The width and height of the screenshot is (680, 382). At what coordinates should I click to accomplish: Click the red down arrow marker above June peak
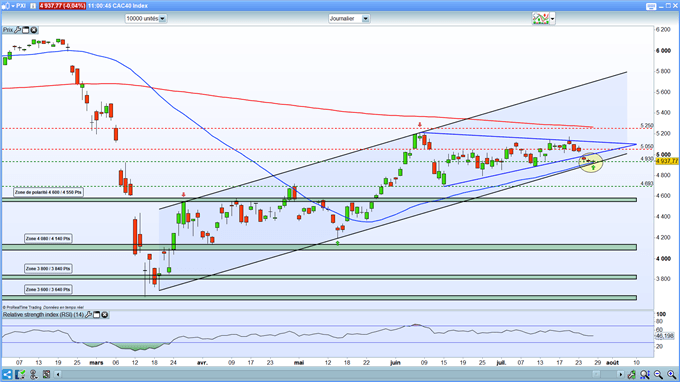tap(419, 125)
